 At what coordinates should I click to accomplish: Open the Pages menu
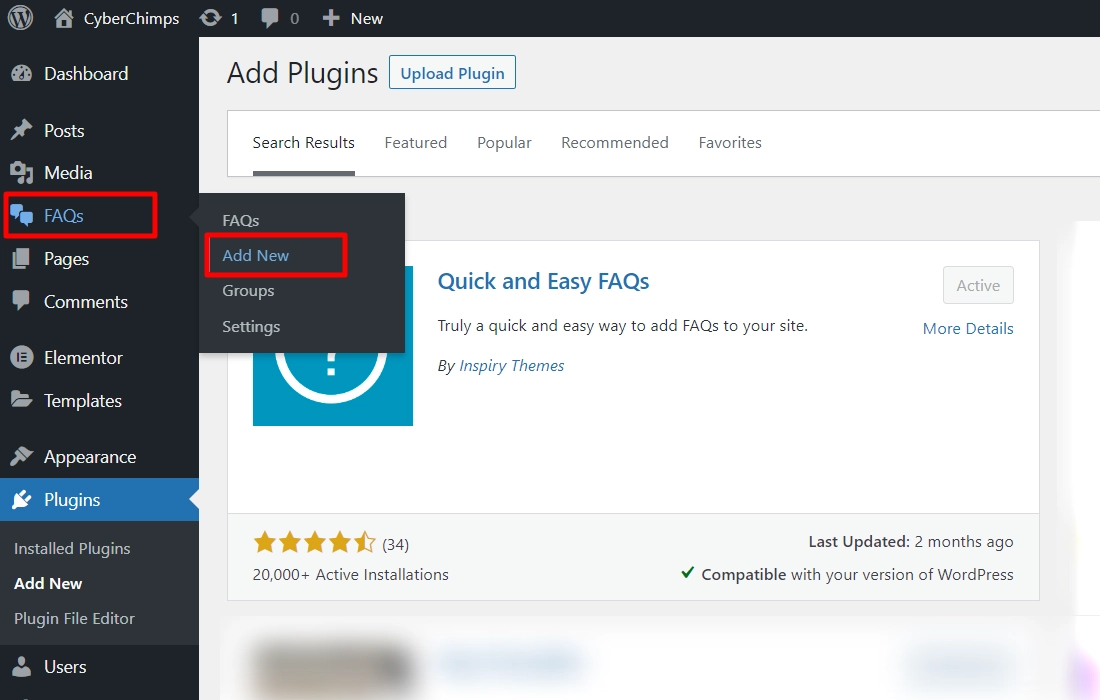coord(100,259)
